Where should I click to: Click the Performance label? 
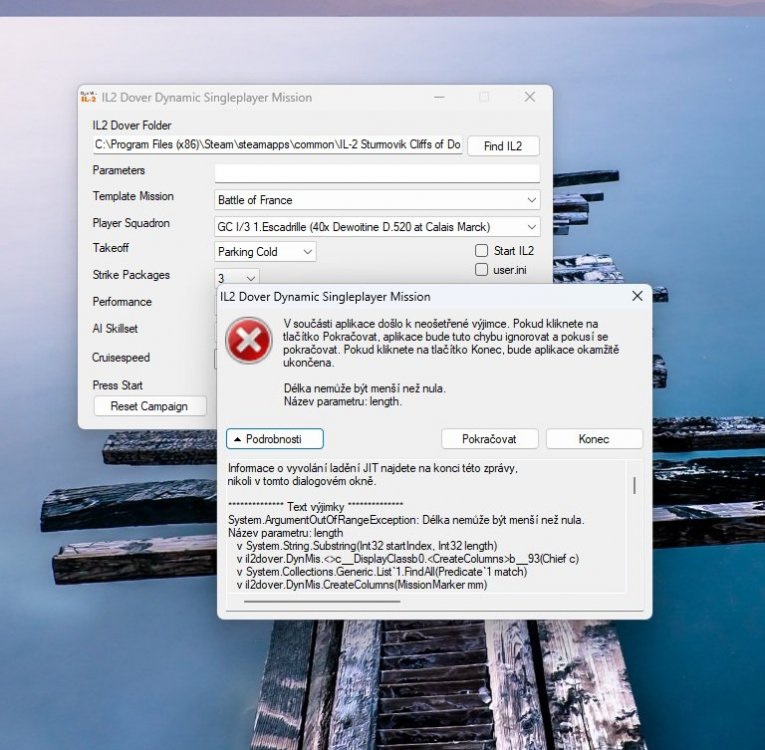click(122, 302)
